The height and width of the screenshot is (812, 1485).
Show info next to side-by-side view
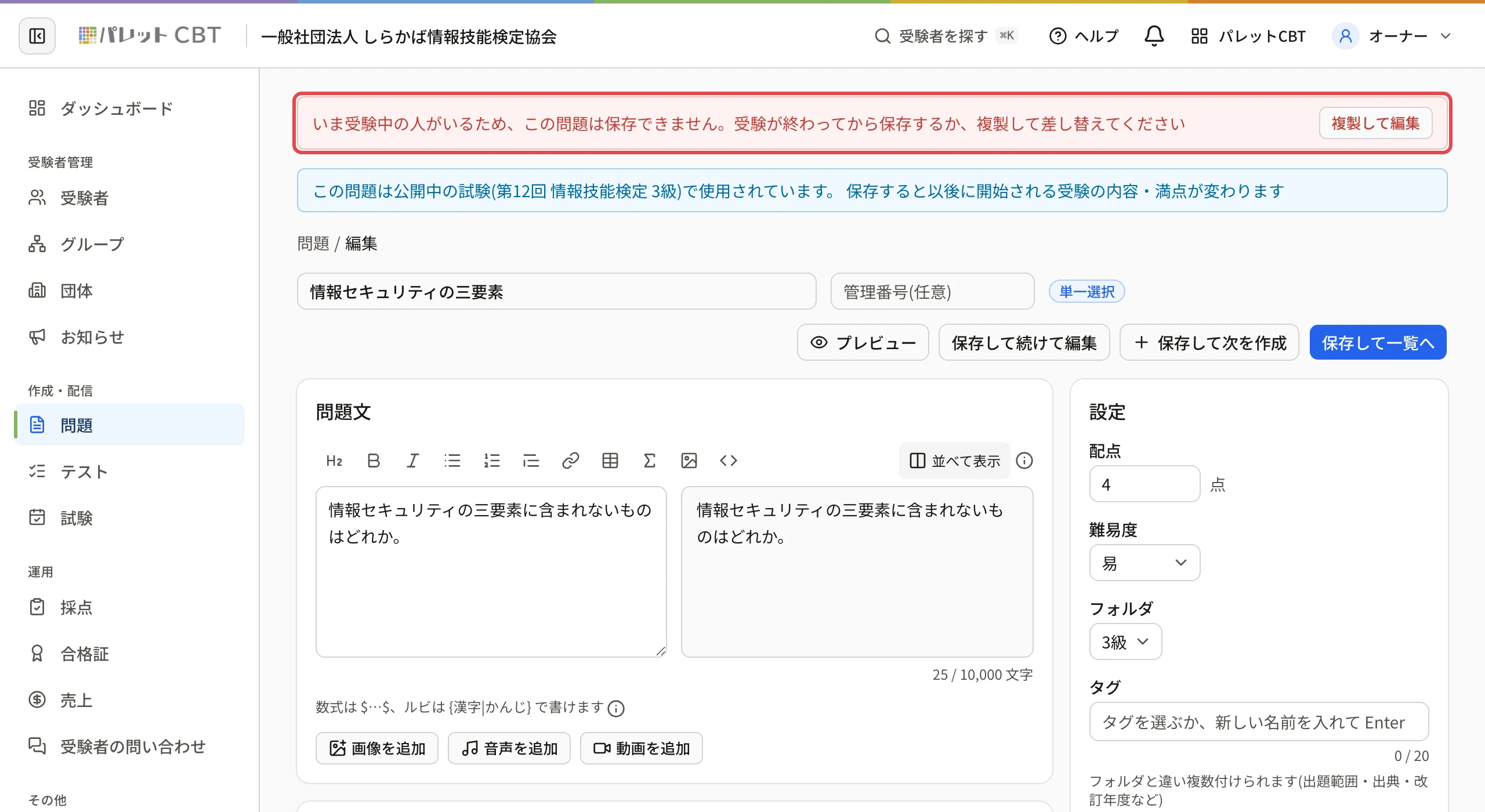point(1024,461)
